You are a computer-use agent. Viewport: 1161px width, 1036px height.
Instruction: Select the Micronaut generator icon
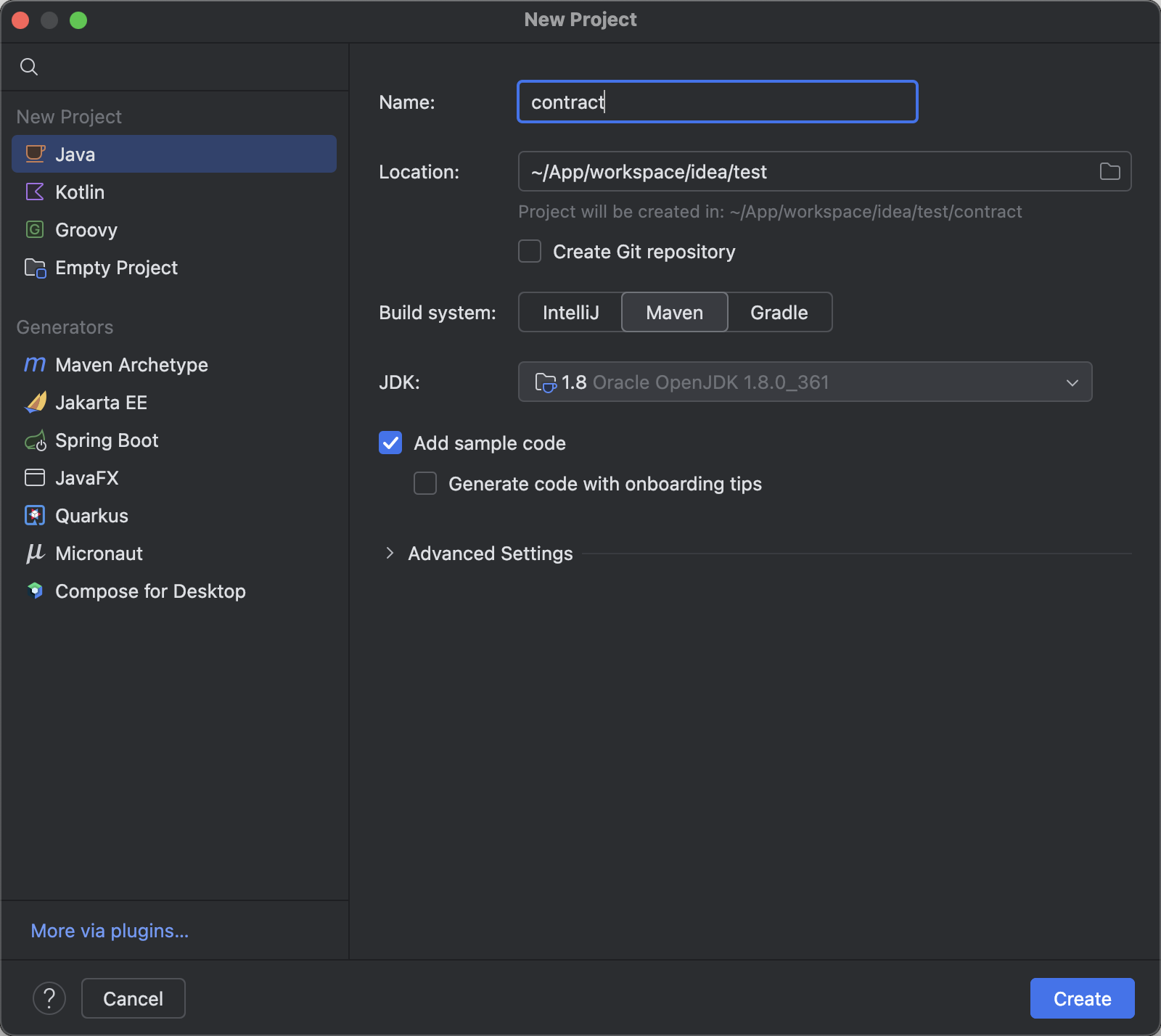[35, 553]
